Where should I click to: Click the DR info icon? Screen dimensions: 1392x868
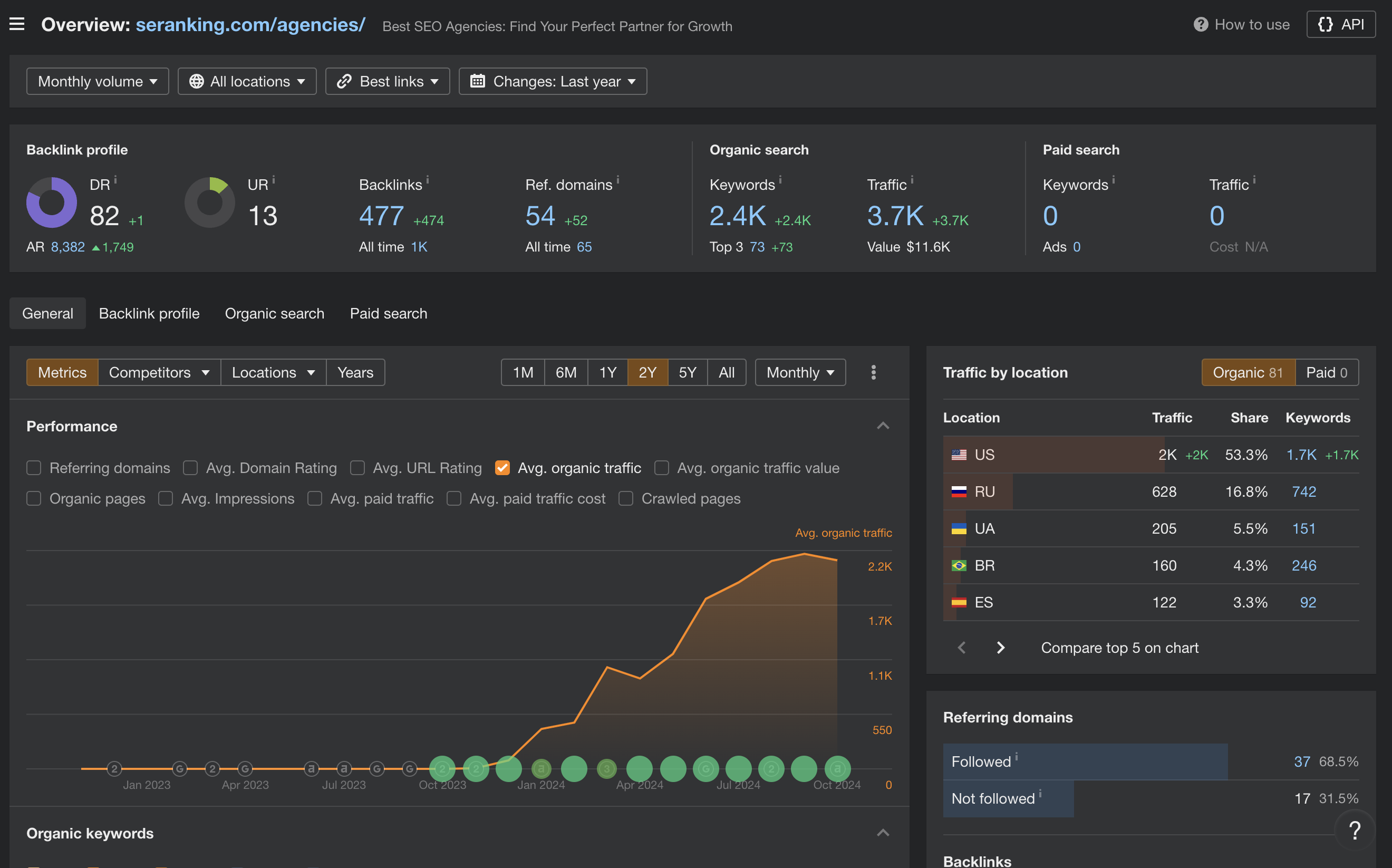pos(115,180)
